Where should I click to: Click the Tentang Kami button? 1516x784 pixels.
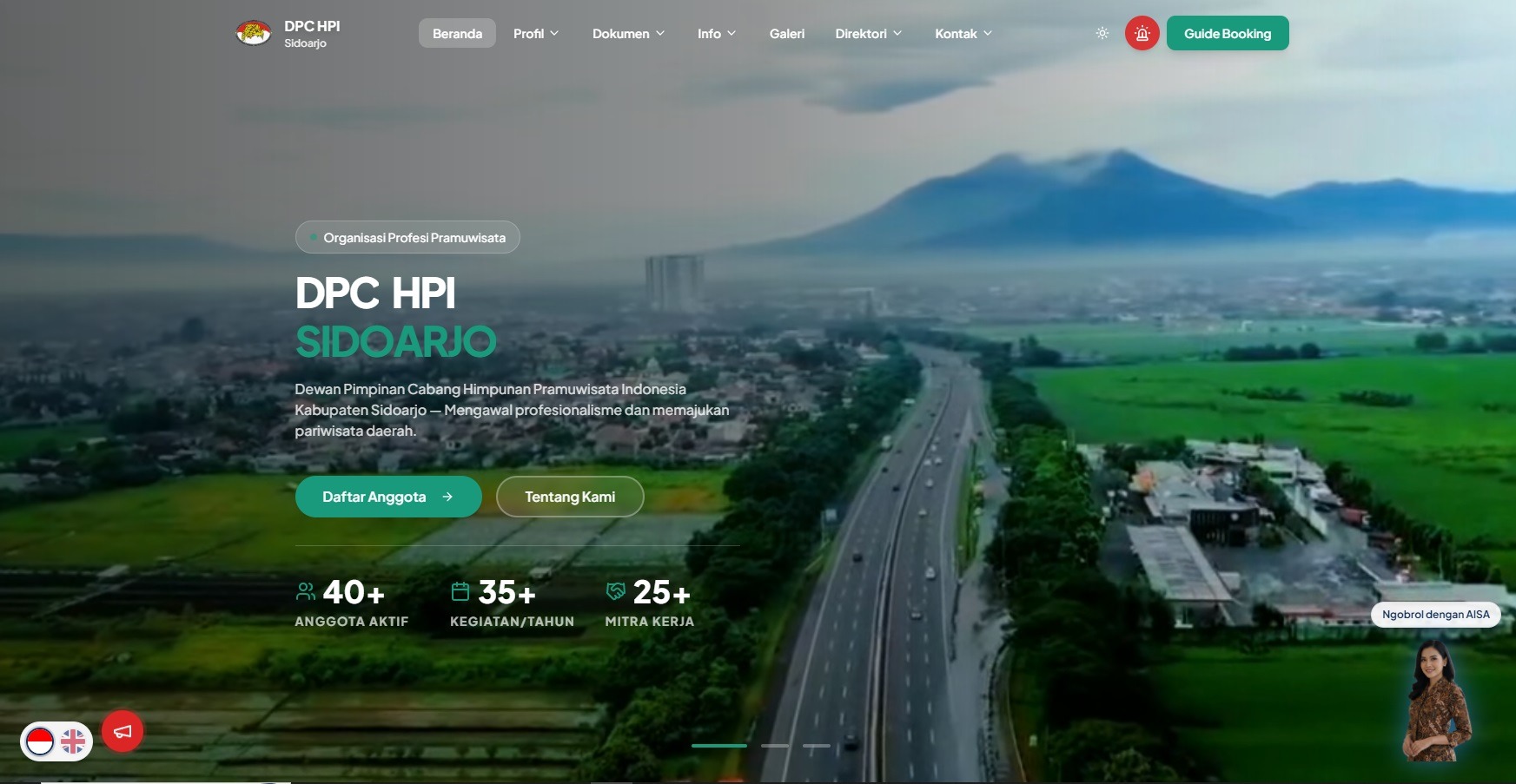click(570, 497)
